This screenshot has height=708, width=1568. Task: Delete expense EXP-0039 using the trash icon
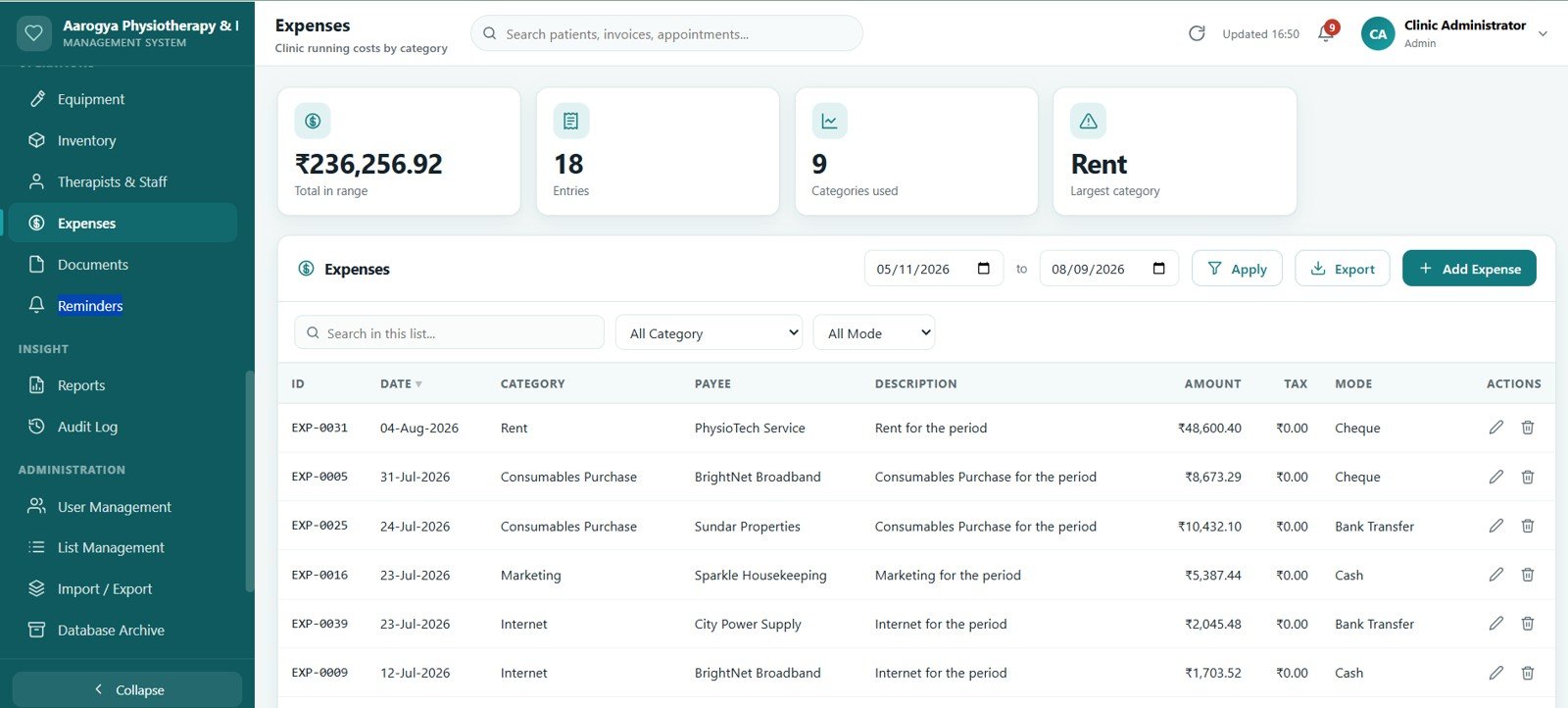pos(1528,624)
